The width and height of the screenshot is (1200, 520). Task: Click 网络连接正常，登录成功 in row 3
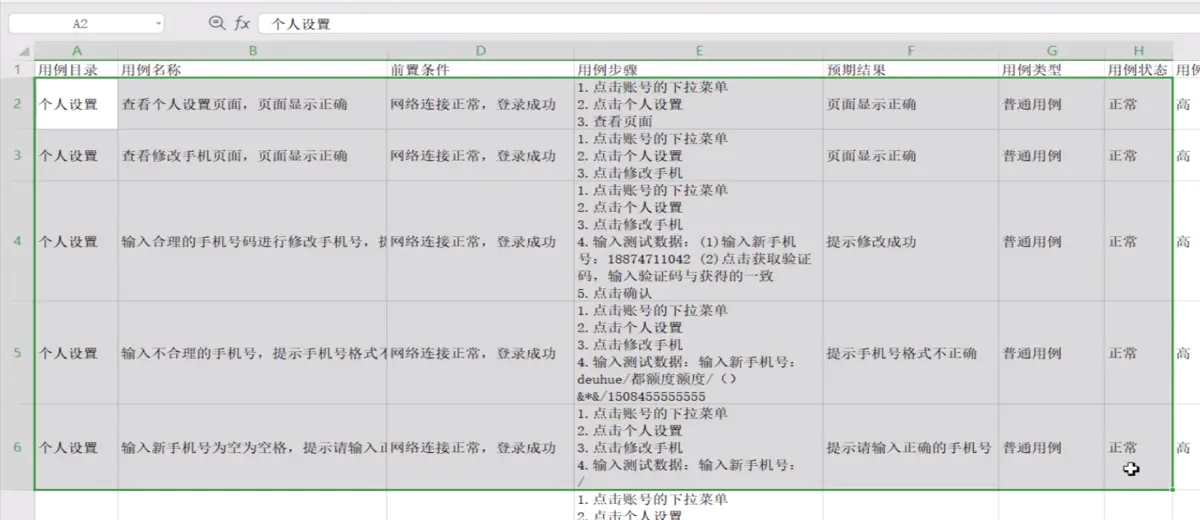pos(481,155)
